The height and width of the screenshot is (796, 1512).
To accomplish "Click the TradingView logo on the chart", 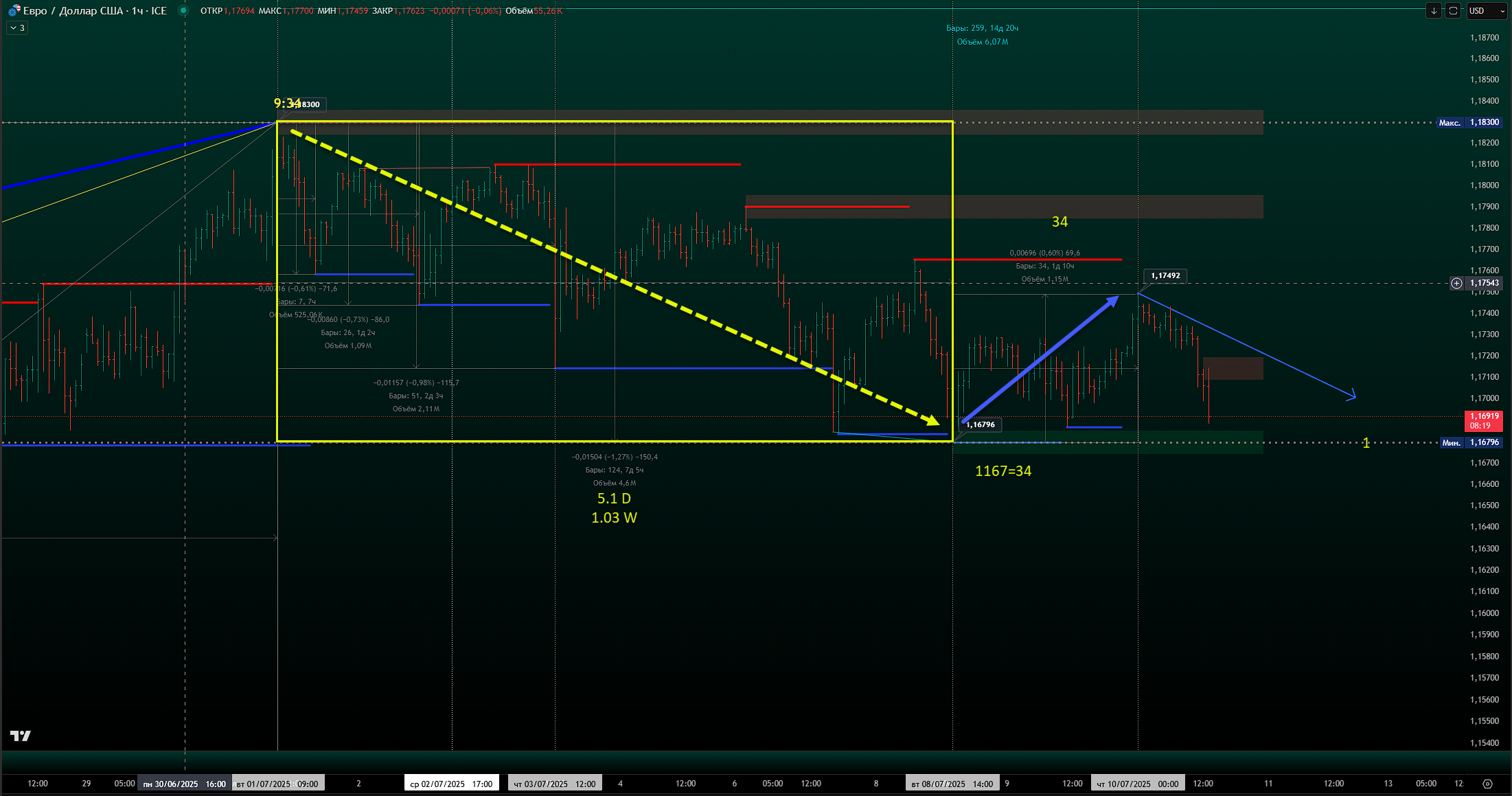I will point(21,736).
